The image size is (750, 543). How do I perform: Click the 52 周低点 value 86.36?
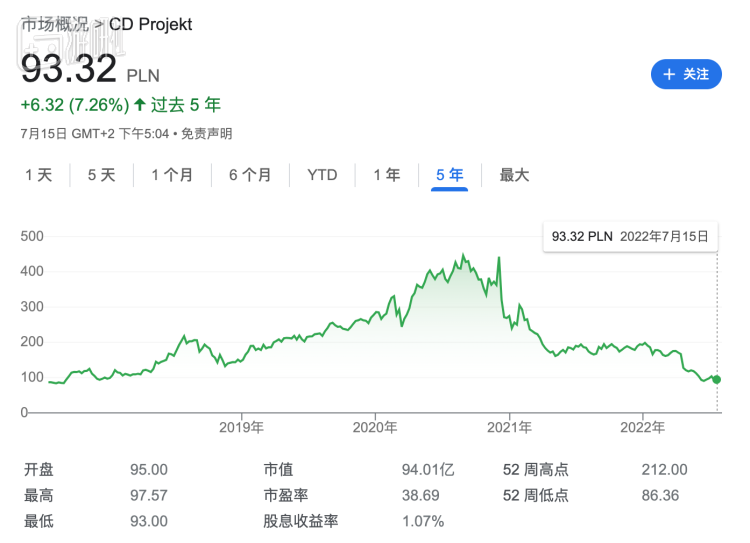pos(660,496)
